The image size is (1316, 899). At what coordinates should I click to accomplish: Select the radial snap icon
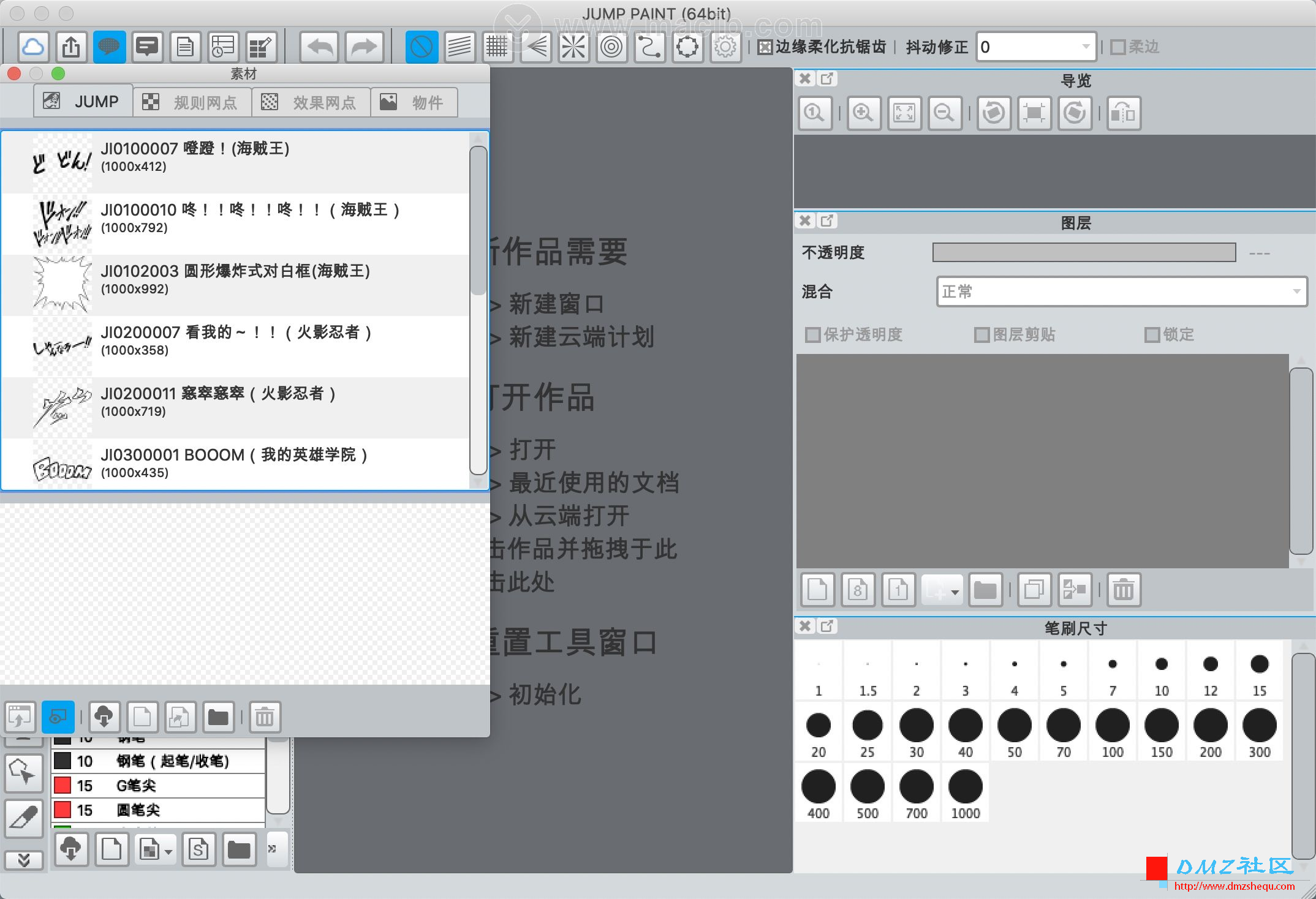coord(573,47)
